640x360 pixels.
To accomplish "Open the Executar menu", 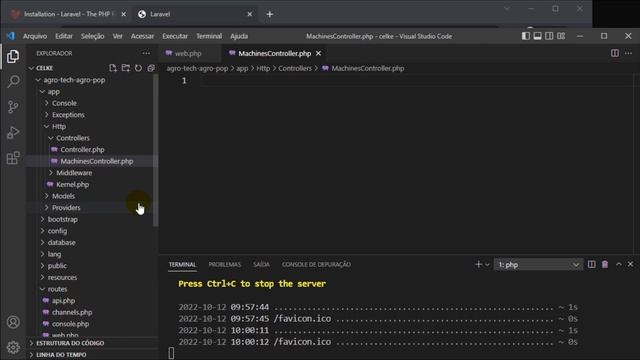I will click(x=175, y=36).
